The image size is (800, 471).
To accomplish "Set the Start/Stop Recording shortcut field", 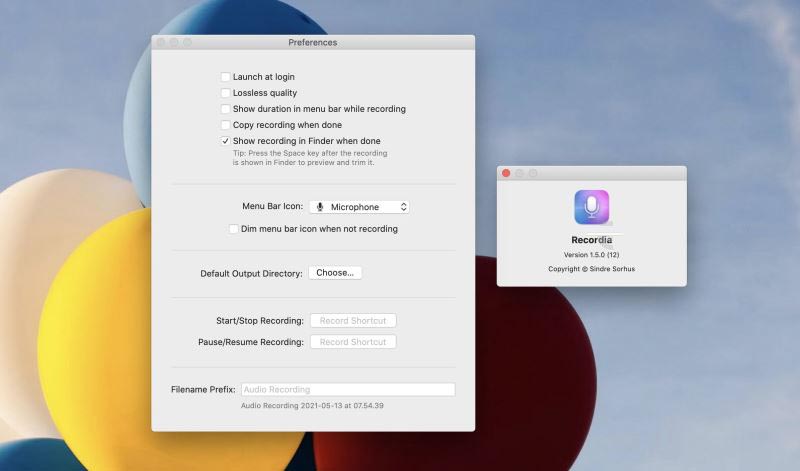I will [353, 320].
